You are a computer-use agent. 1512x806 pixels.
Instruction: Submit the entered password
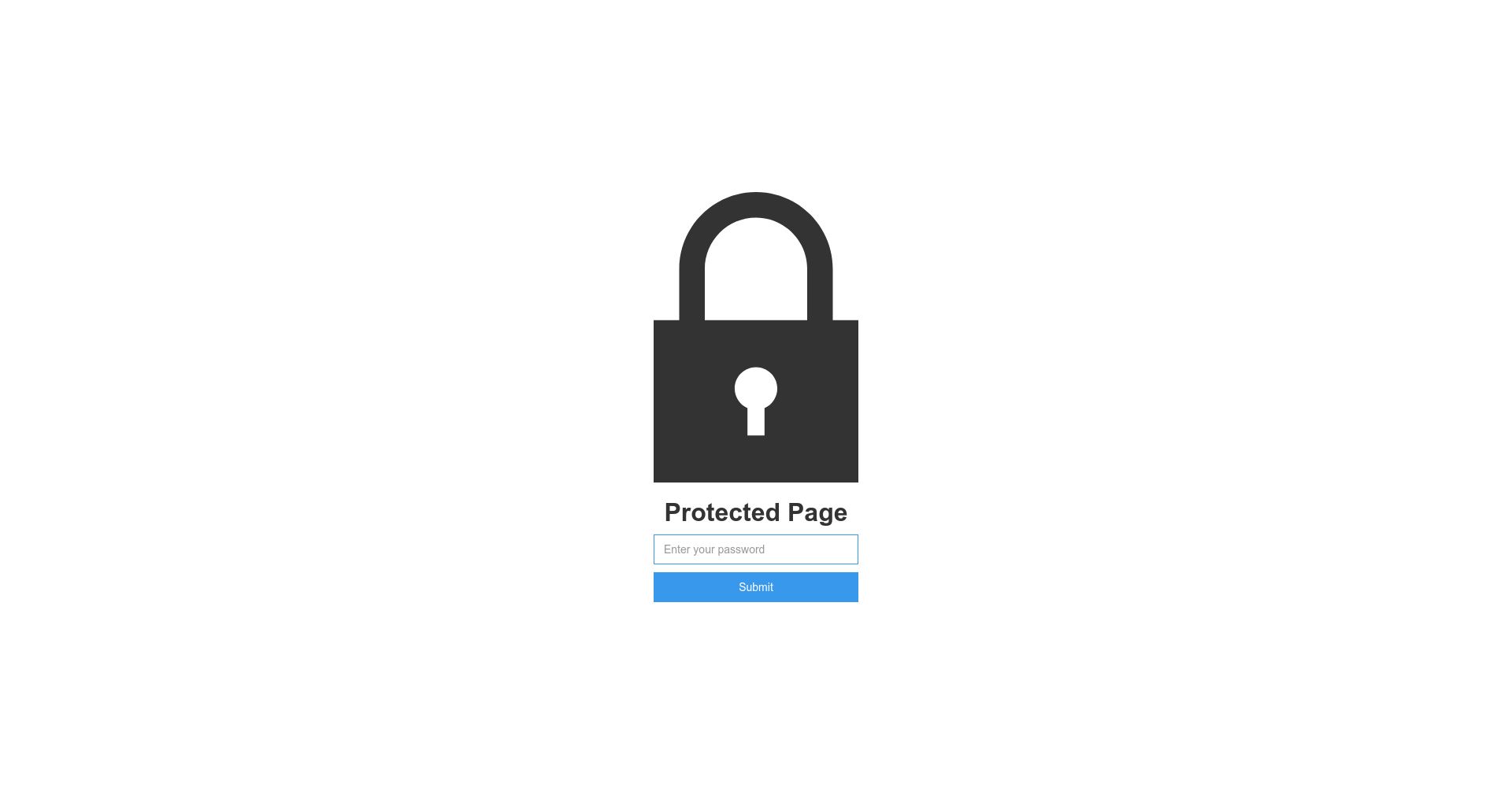(756, 587)
